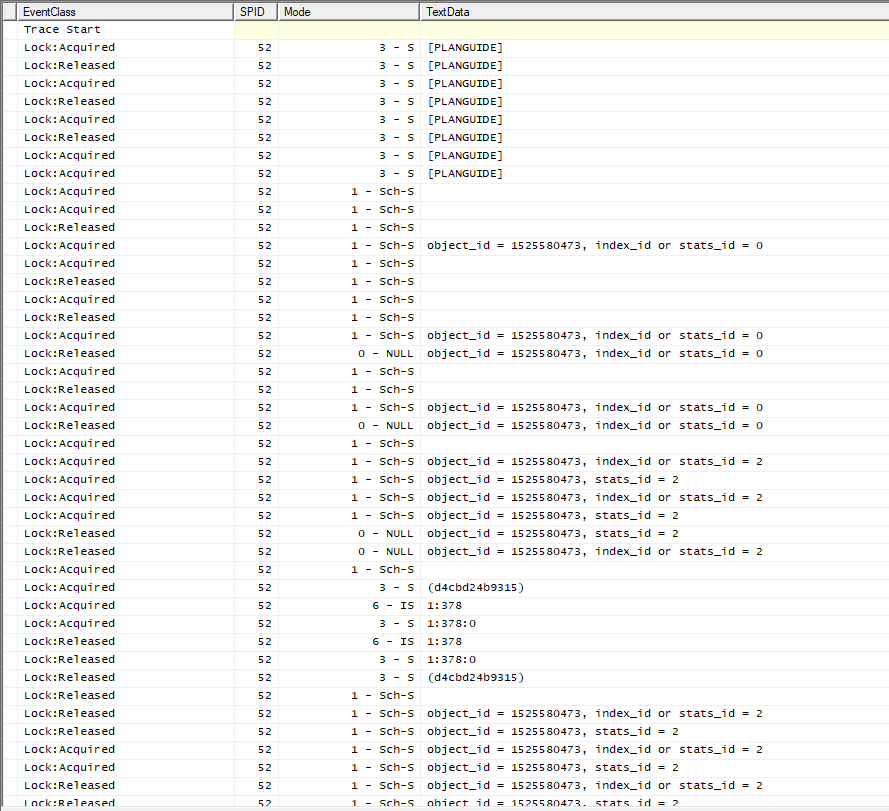Select 1:378:0 in the Lock:Acquired row
Screen dimensions: 889x811
451,623
